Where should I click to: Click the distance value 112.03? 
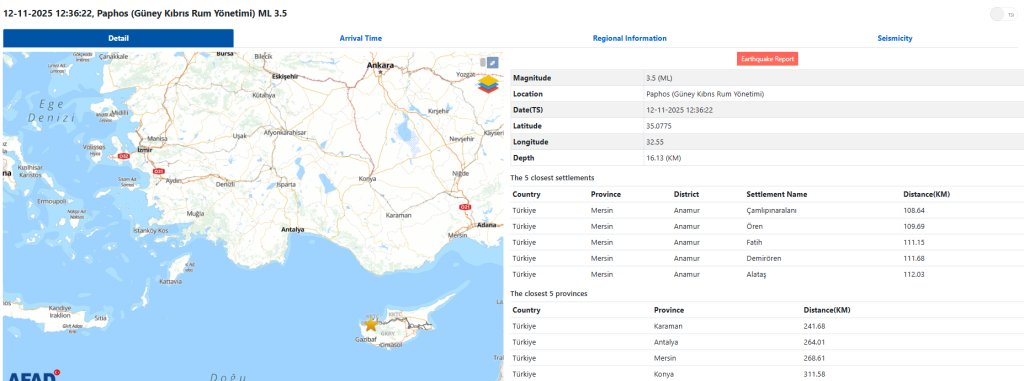coord(914,274)
